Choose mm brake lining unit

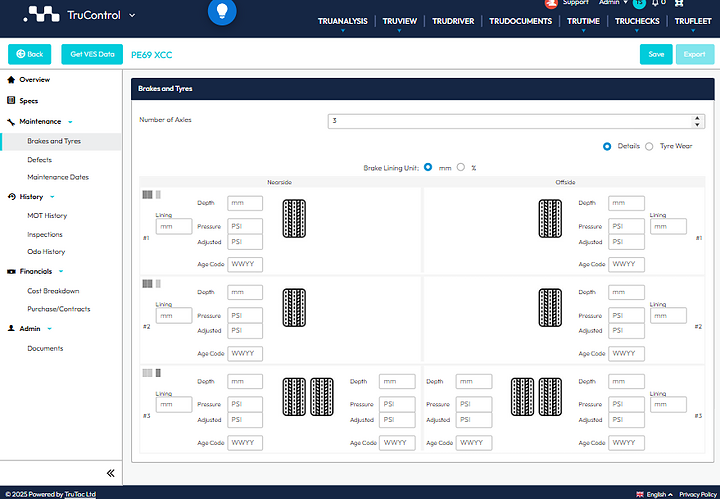click(x=428, y=167)
